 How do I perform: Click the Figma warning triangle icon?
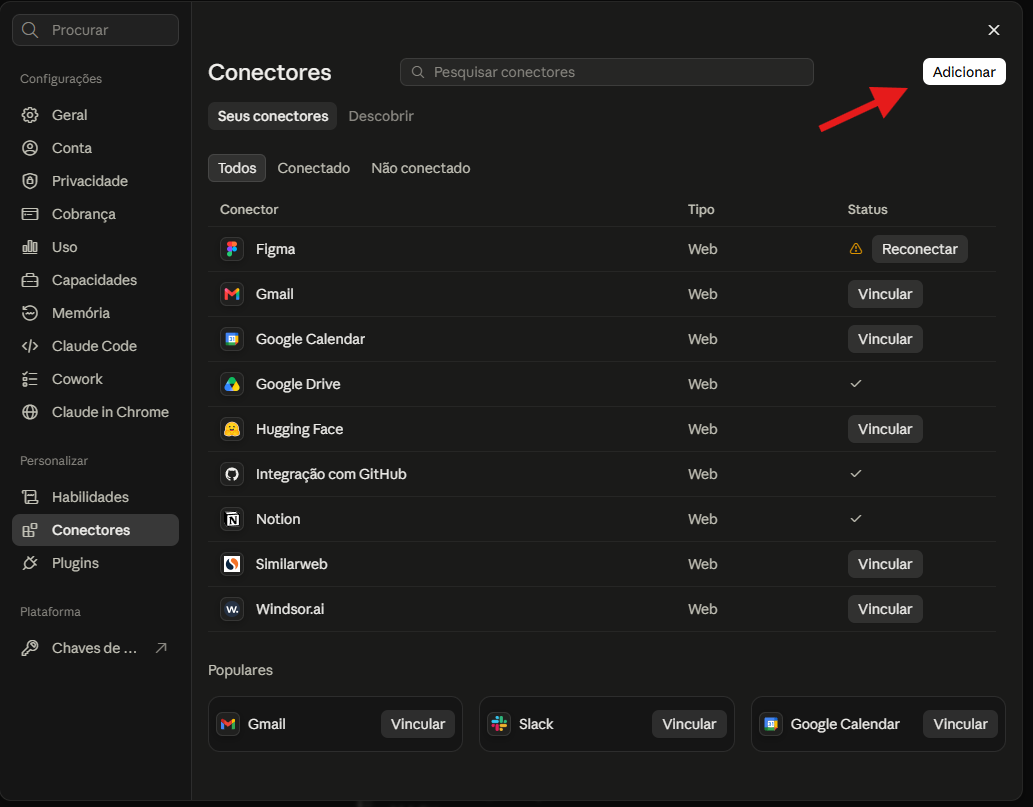coord(856,249)
